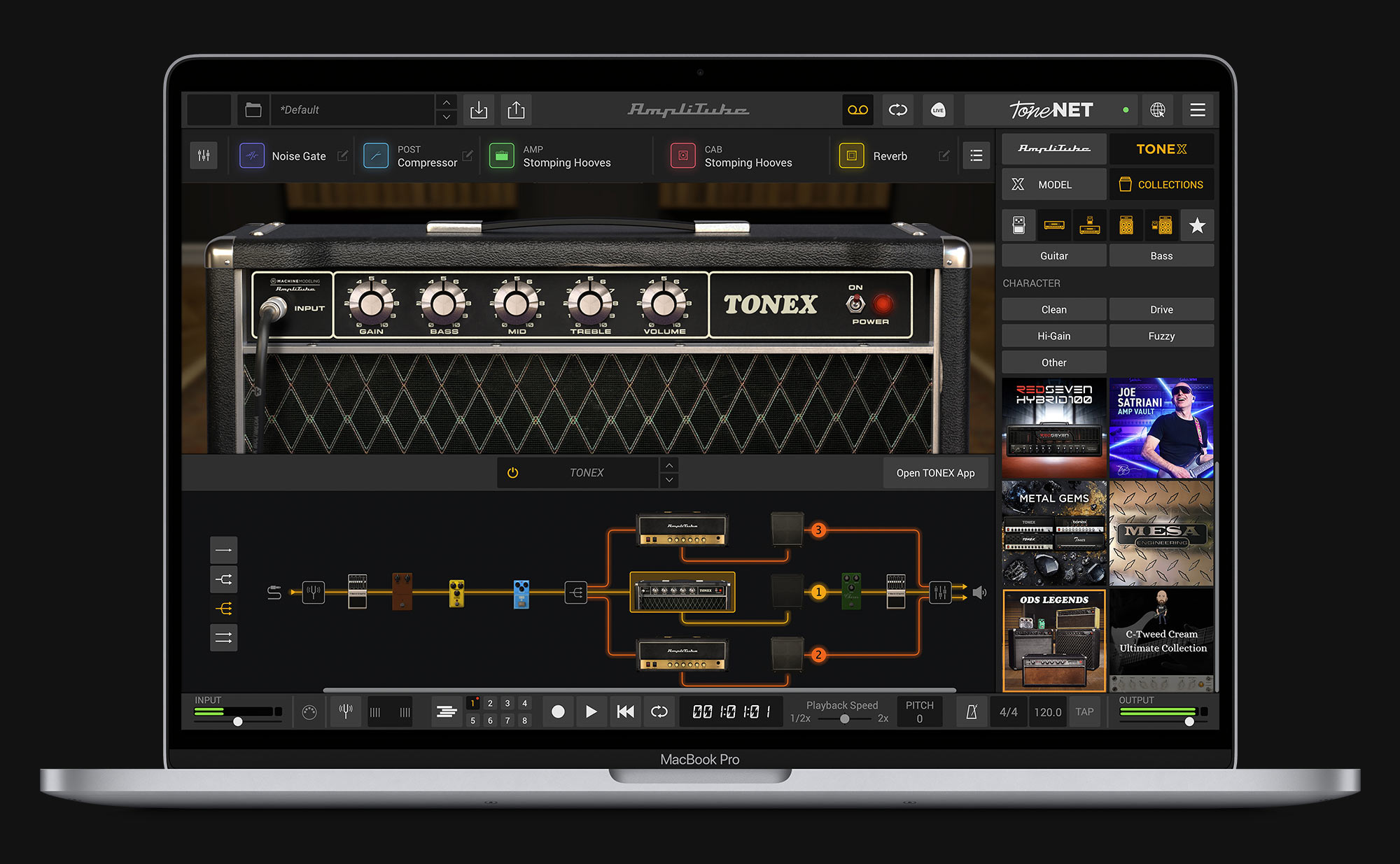Viewport: 1400px width, 864px height.
Task: Open the tuner in the transport bar
Action: 345,711
